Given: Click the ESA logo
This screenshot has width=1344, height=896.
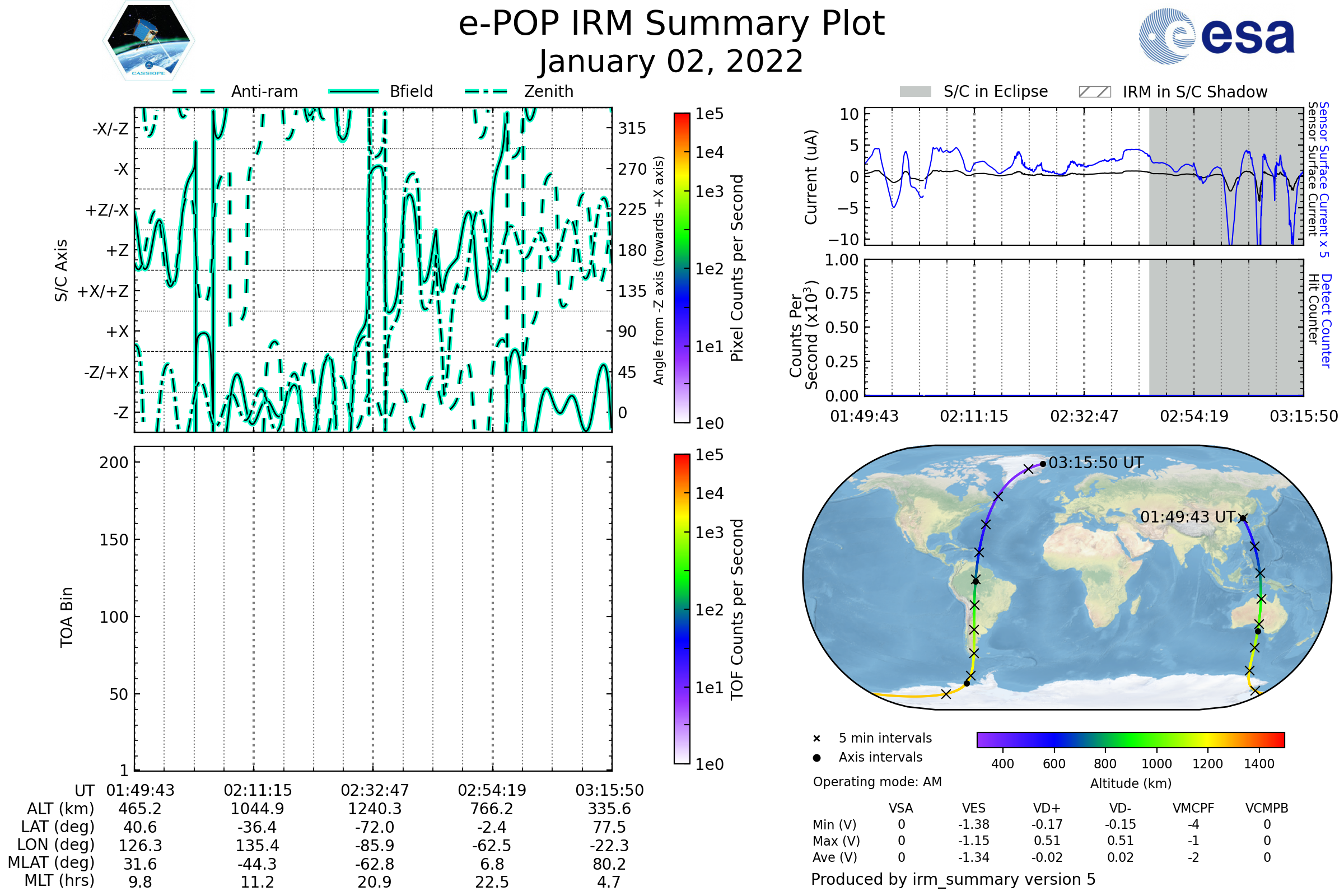Looking at the screenshot, I should coord(1216,36).
